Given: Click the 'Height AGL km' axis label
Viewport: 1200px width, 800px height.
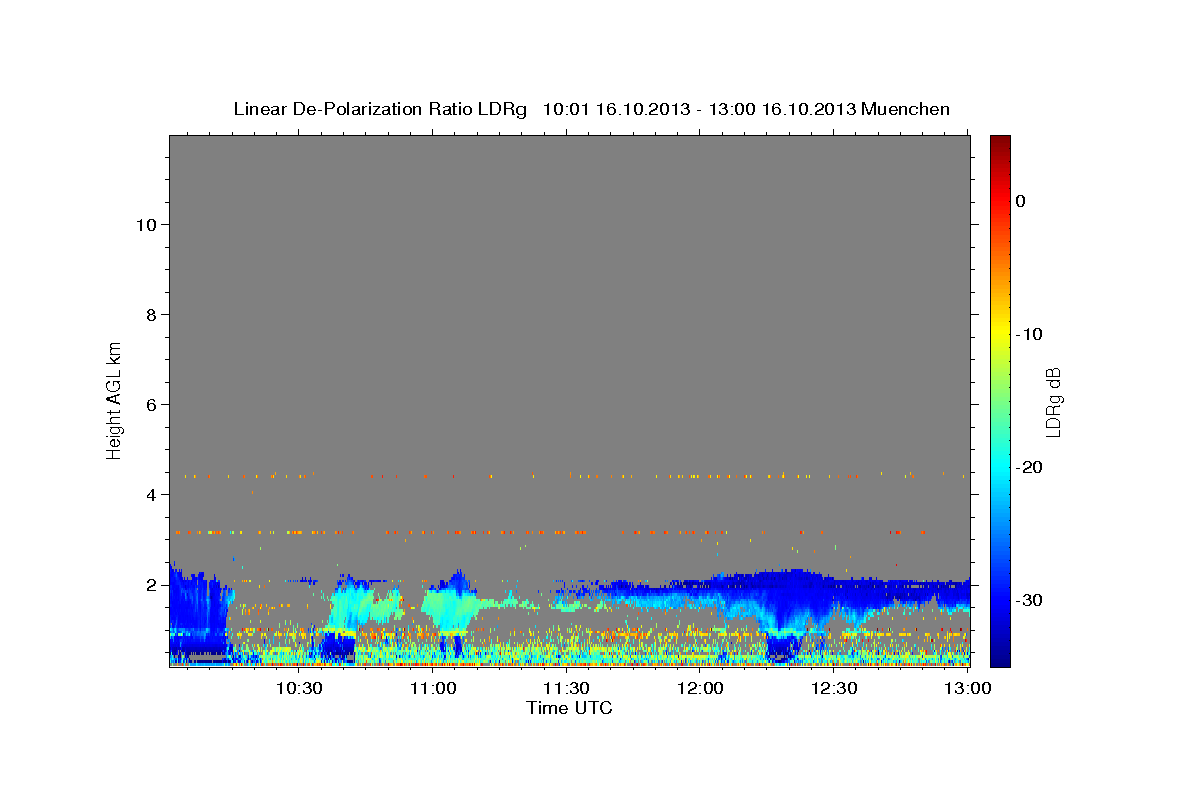Looking at the screenshot, I should (x=114, y=400).
